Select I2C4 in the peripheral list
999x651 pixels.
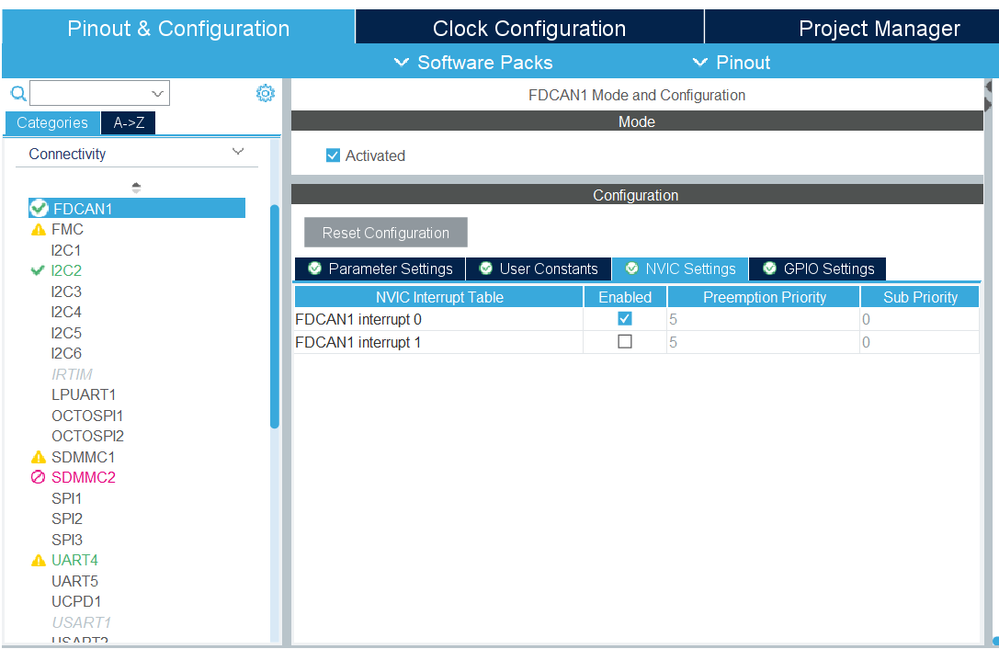66,311
